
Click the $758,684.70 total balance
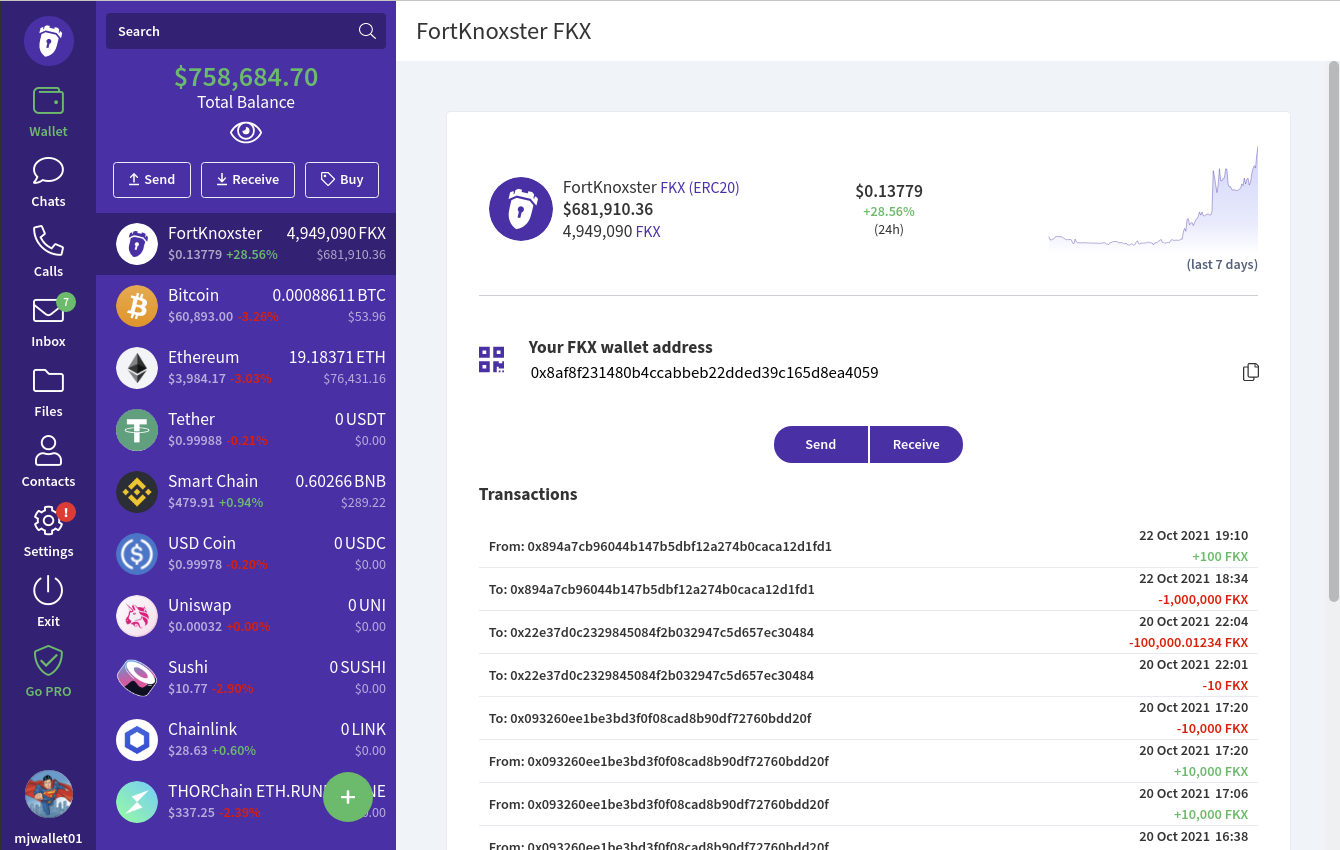[246, 77]
